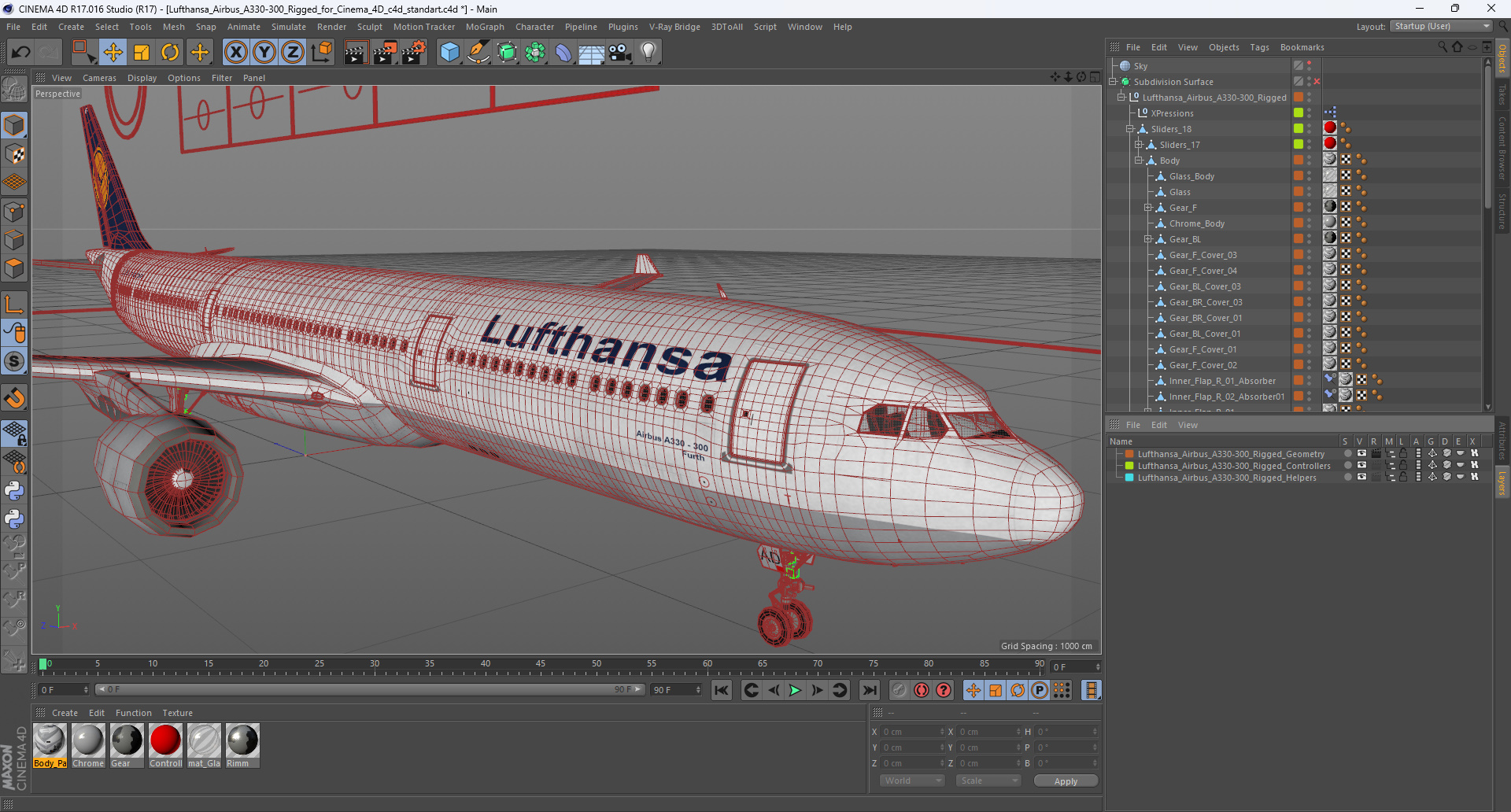Select Points mode in left toolbar
The width and height of the screenshot is (1511, 812).
coord(14,212)
